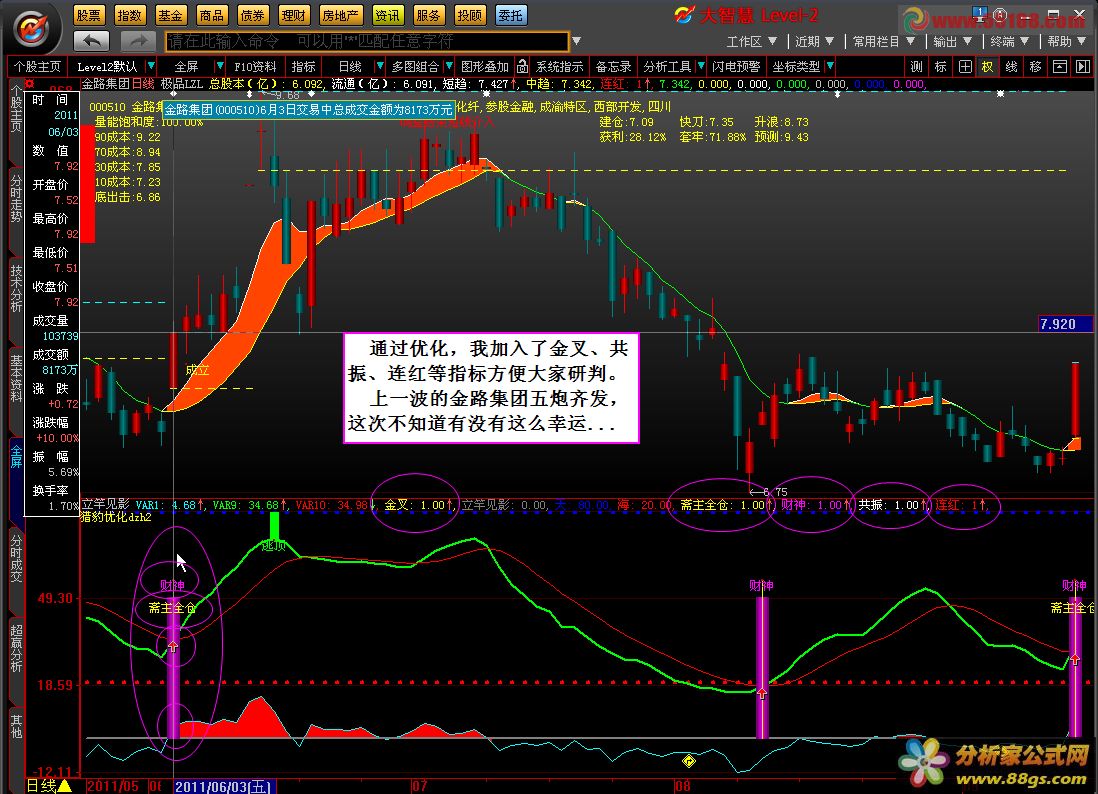Open the 基金 funds category
Screen dimensions: 1098x794
tap(170, 15)
